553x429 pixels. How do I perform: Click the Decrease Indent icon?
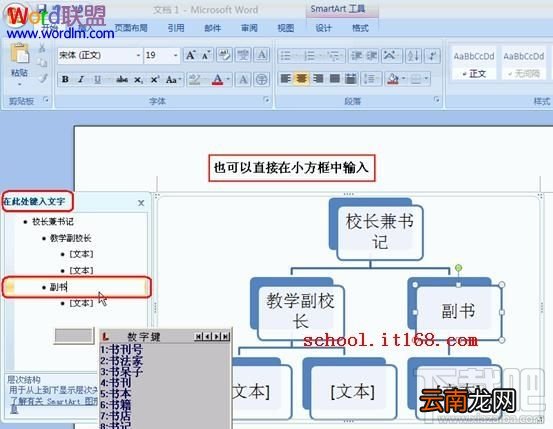point(356,56)
